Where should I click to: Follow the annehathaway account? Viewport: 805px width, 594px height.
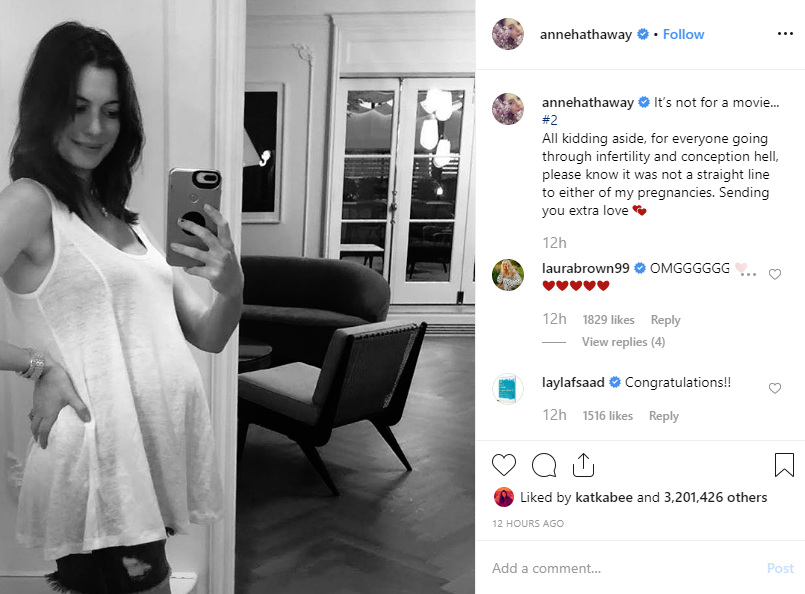coord(683,34)
